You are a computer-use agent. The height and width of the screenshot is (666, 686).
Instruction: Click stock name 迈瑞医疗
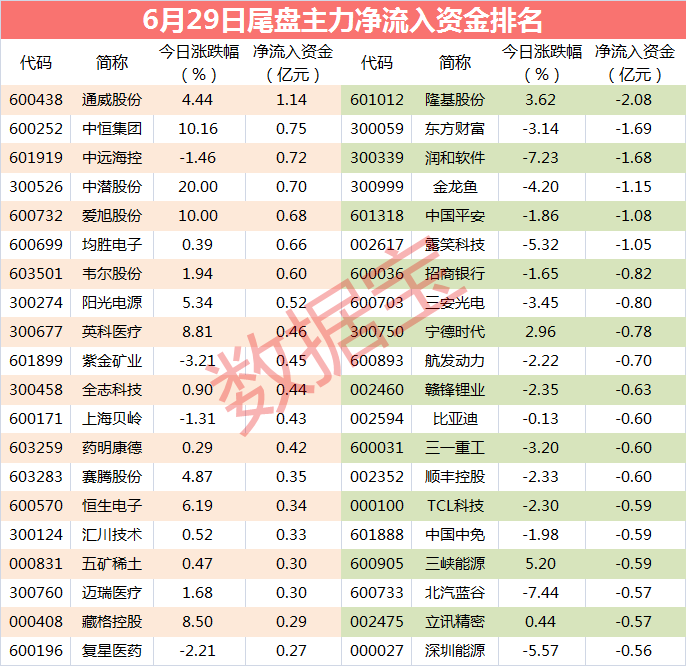(112, 592)
